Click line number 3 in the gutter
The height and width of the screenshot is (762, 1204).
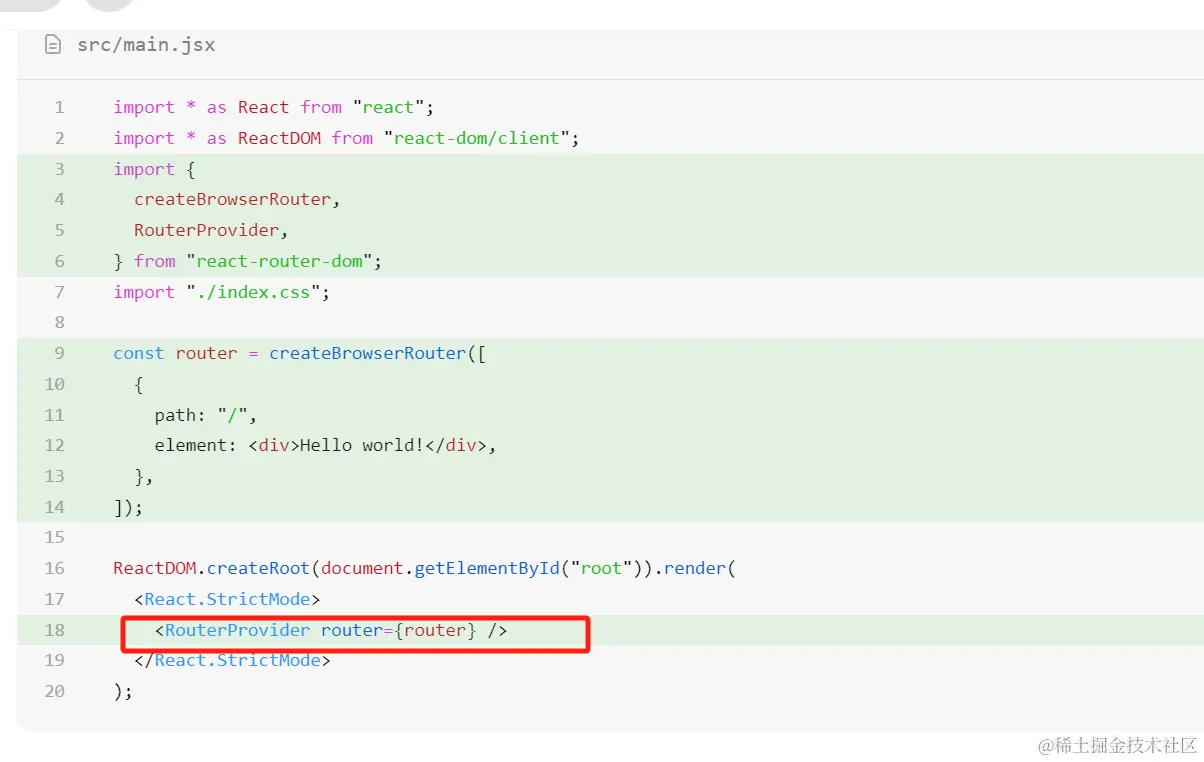[59, 169]
